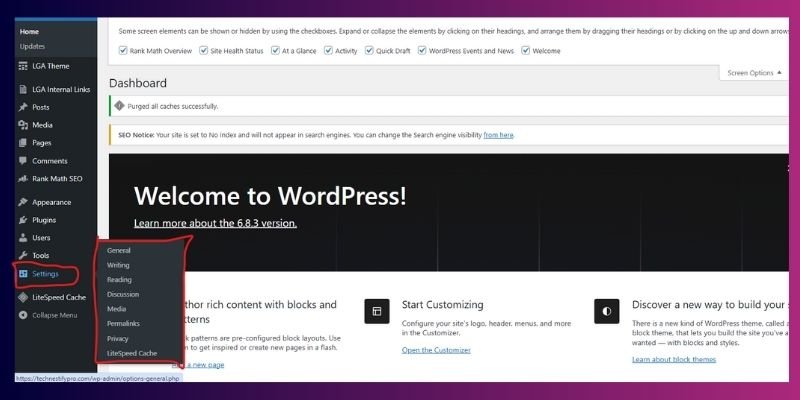Select Writing in Settings flyout
Image resolution: width=800 pixels, height=400 pixels.
coord(118,265)
